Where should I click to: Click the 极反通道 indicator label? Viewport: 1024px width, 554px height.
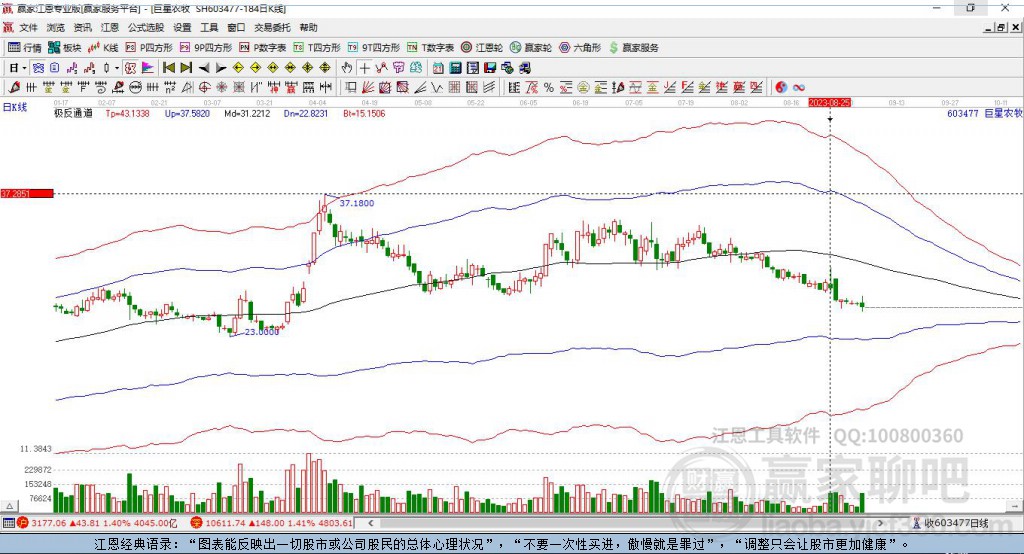pos(73,113)
